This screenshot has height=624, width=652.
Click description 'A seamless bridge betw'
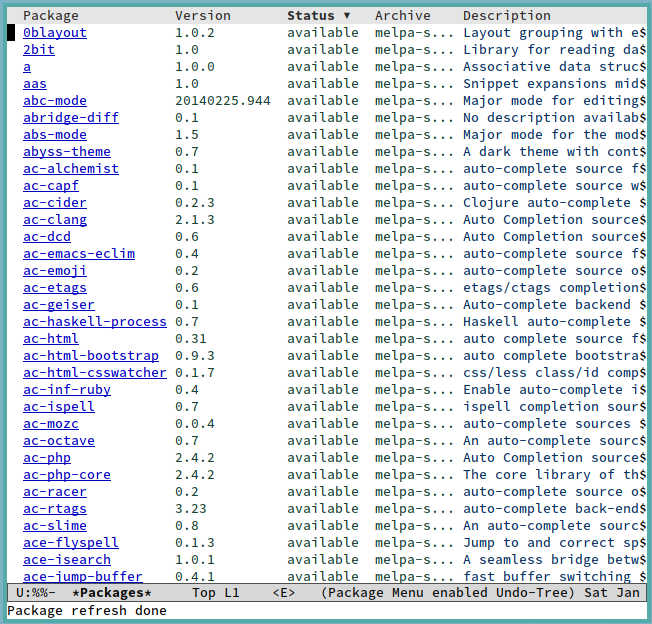point(551,560)
